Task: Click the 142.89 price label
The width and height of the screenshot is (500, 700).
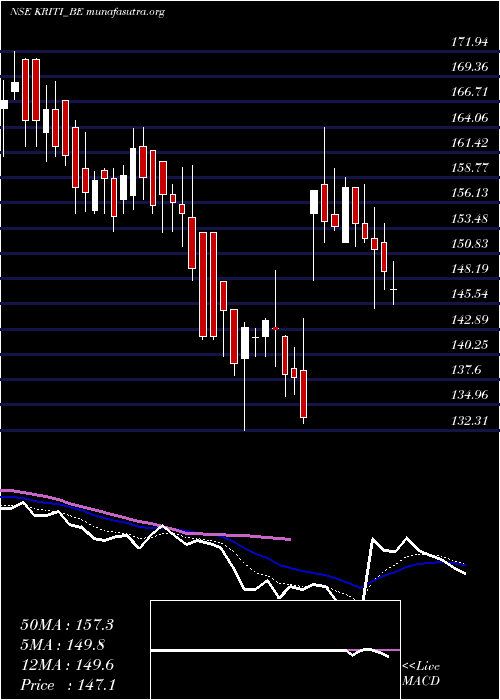Action: click(470, 320)
